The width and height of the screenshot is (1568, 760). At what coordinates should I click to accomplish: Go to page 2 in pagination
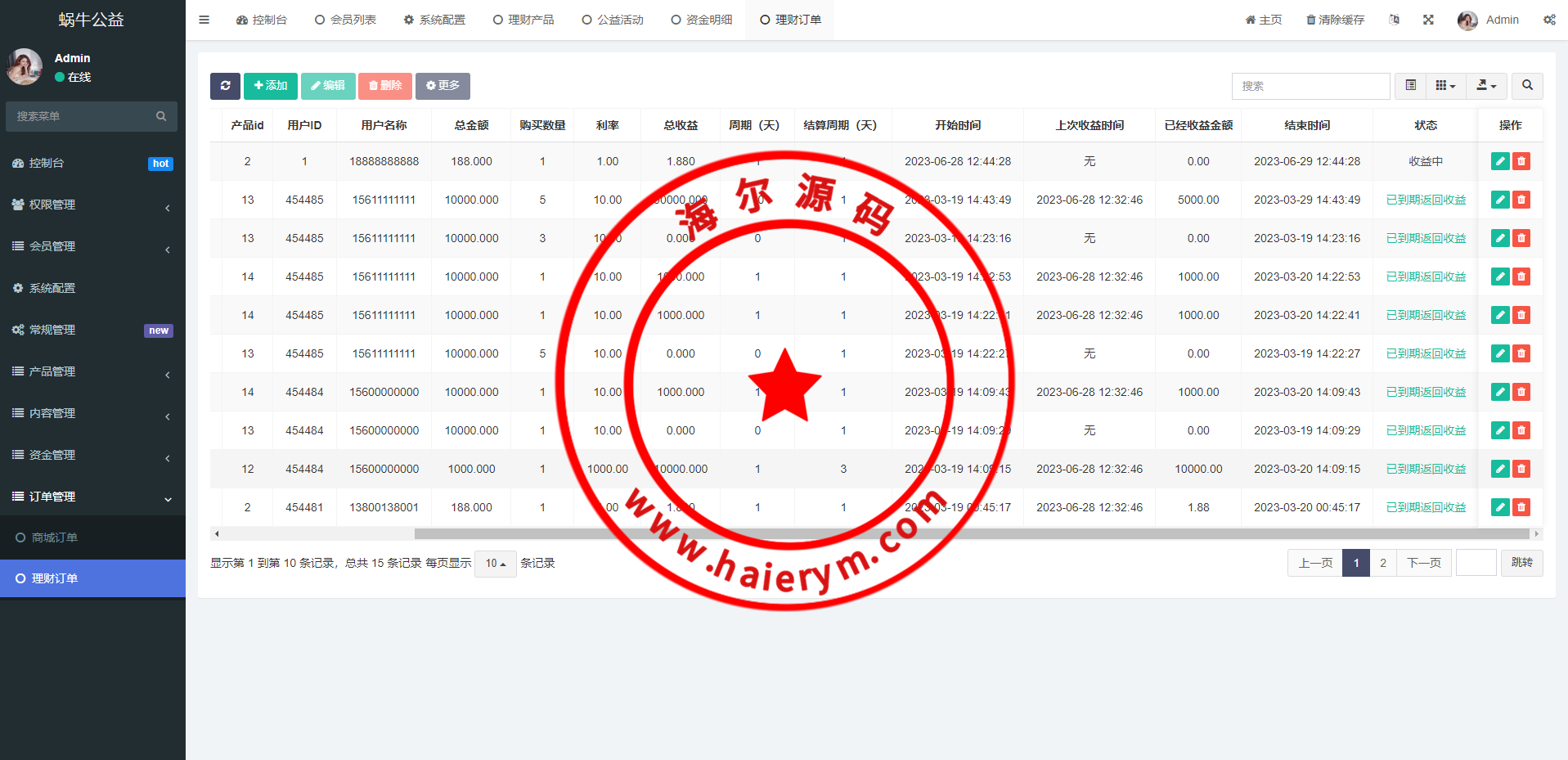pos(1383,563)
